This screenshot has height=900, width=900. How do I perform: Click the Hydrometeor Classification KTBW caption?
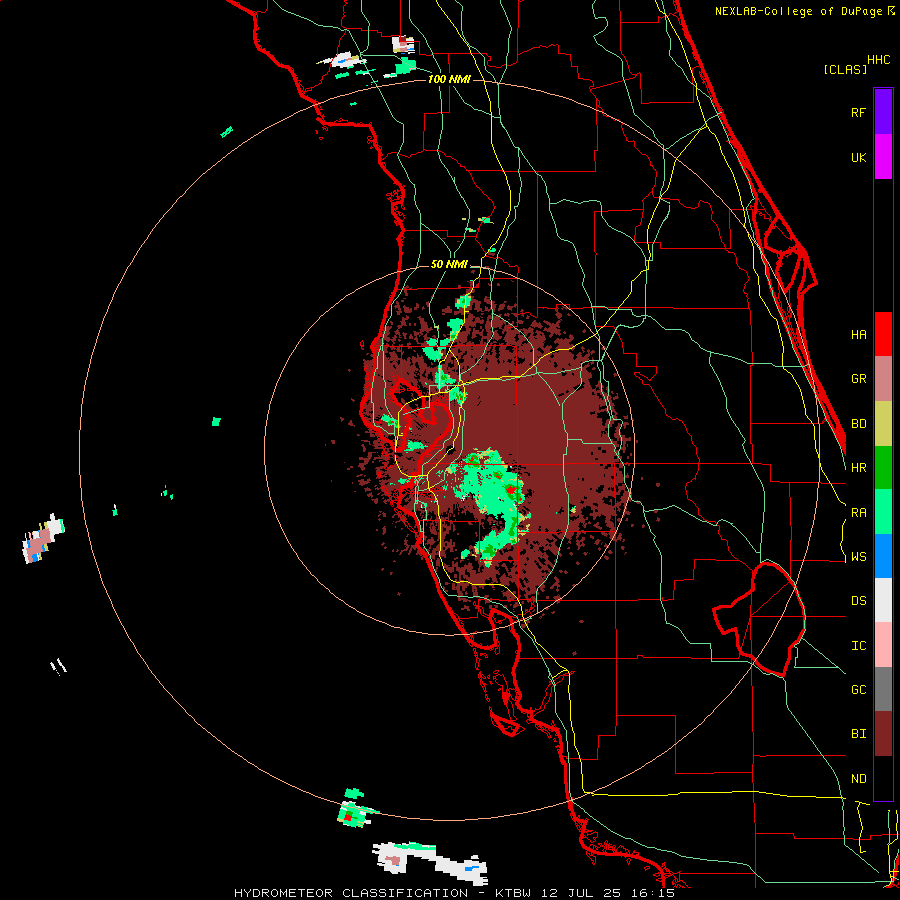pyautogui.click(x=454, y=893)
